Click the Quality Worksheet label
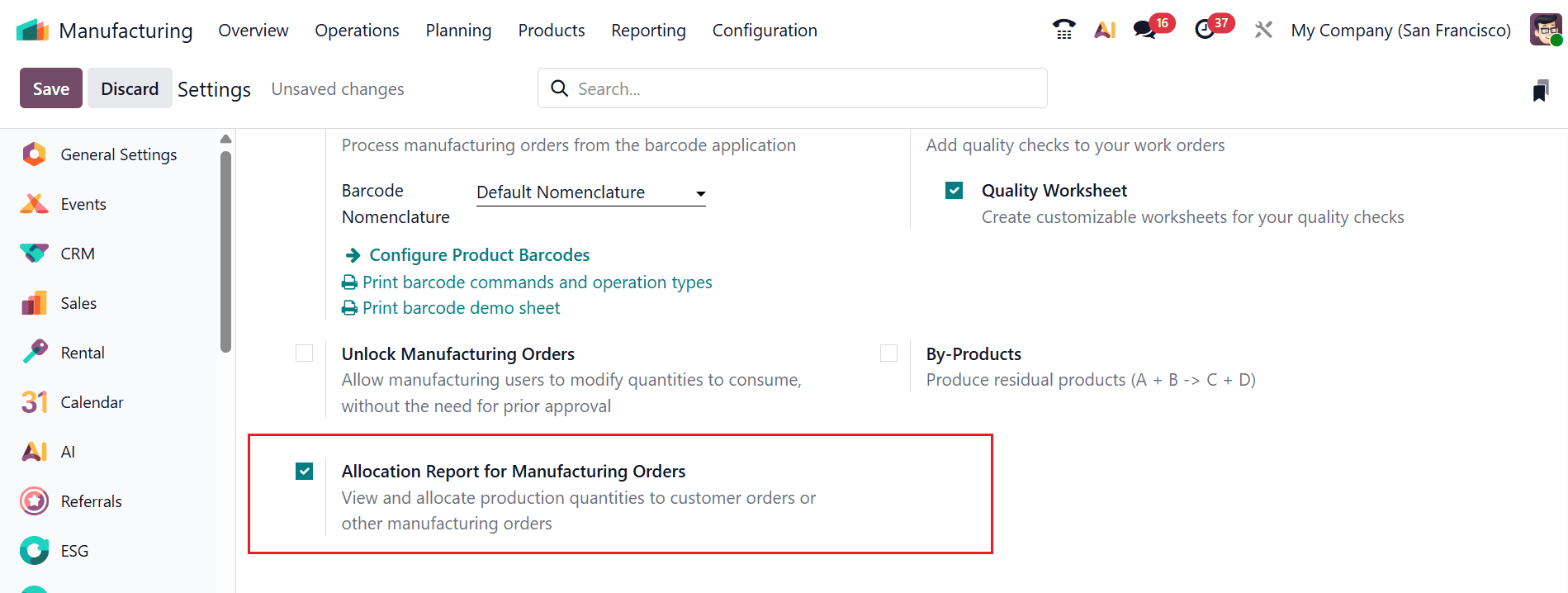The image size is (1568, 593). (1054, 191)
